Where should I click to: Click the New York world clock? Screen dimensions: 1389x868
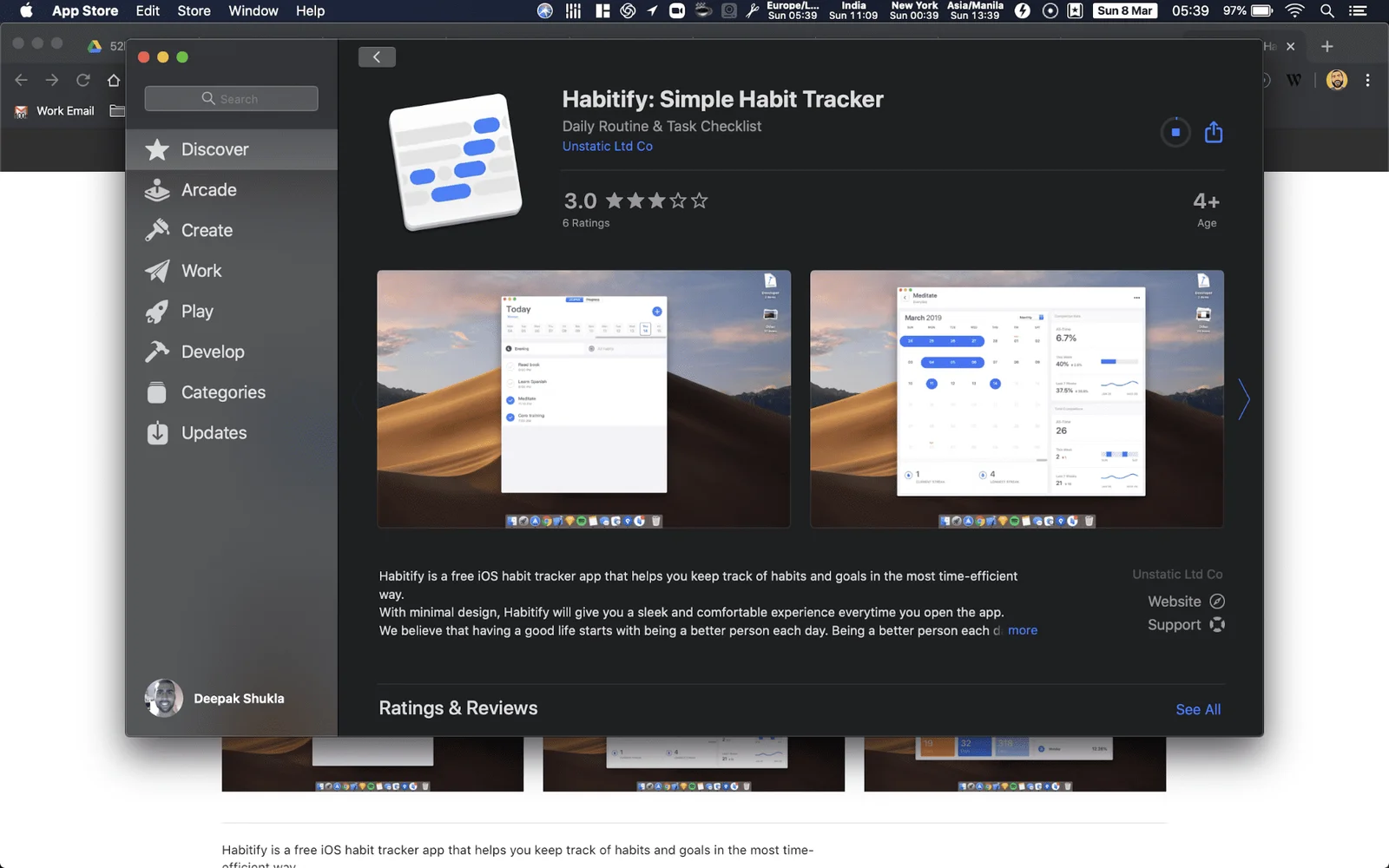click(x=914, y=10)
